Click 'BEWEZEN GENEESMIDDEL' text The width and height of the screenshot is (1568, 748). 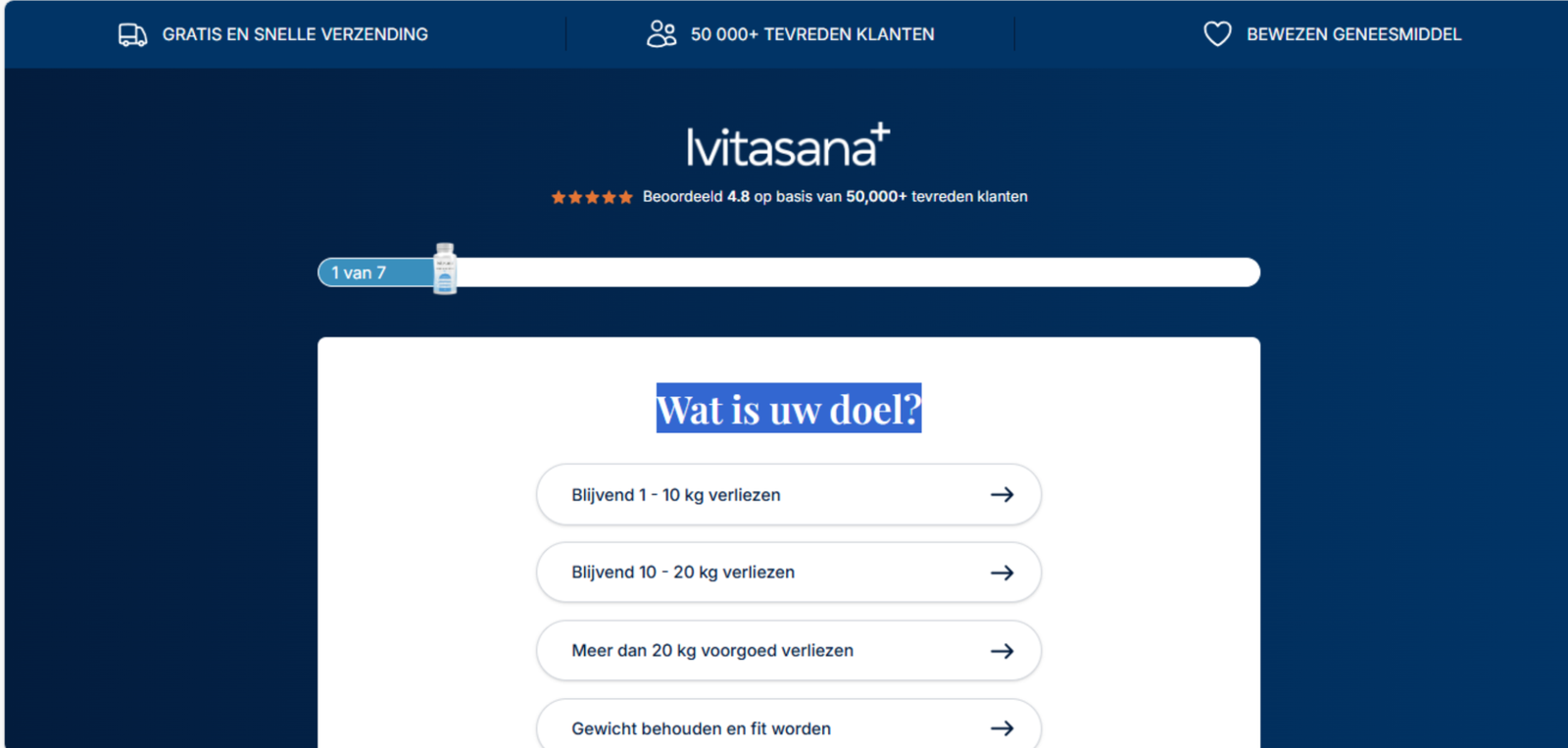coord(1353,34)
